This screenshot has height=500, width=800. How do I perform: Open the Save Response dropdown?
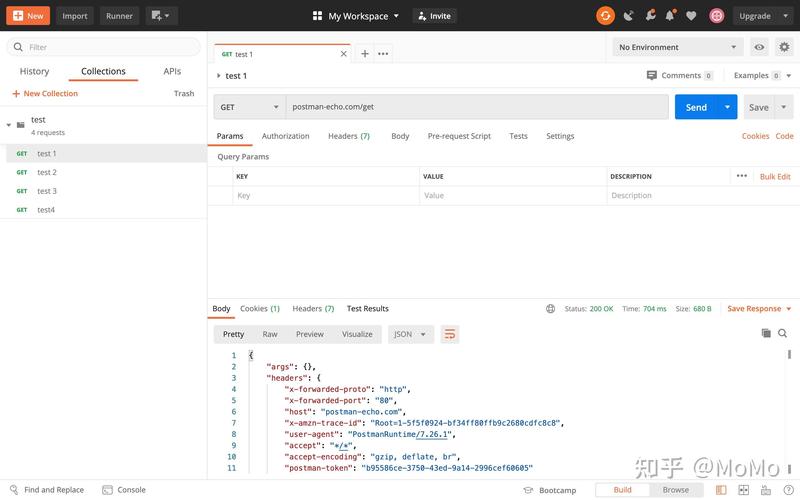(759, 309)
